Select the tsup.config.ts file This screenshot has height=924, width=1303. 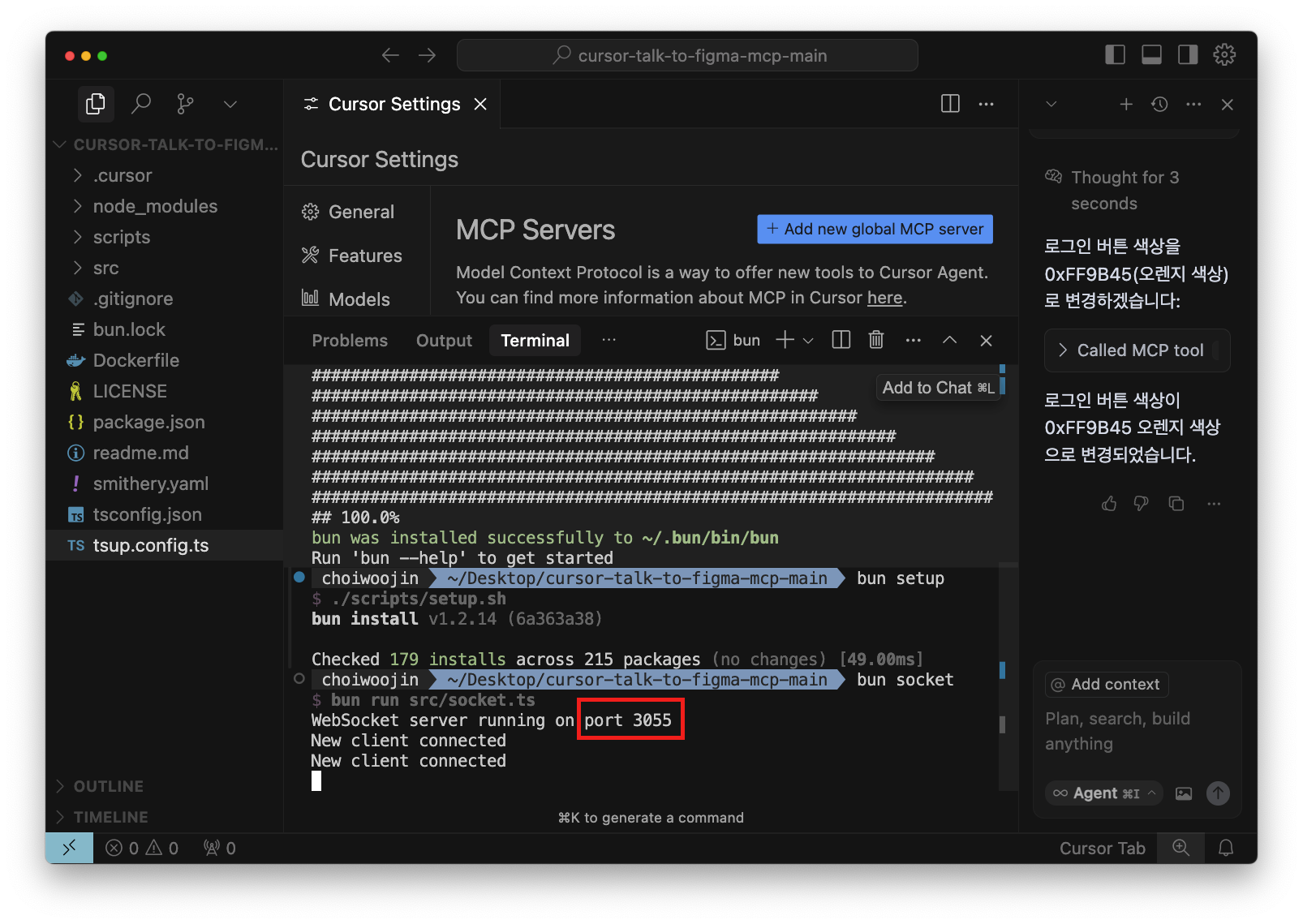[x=165, y=545]
